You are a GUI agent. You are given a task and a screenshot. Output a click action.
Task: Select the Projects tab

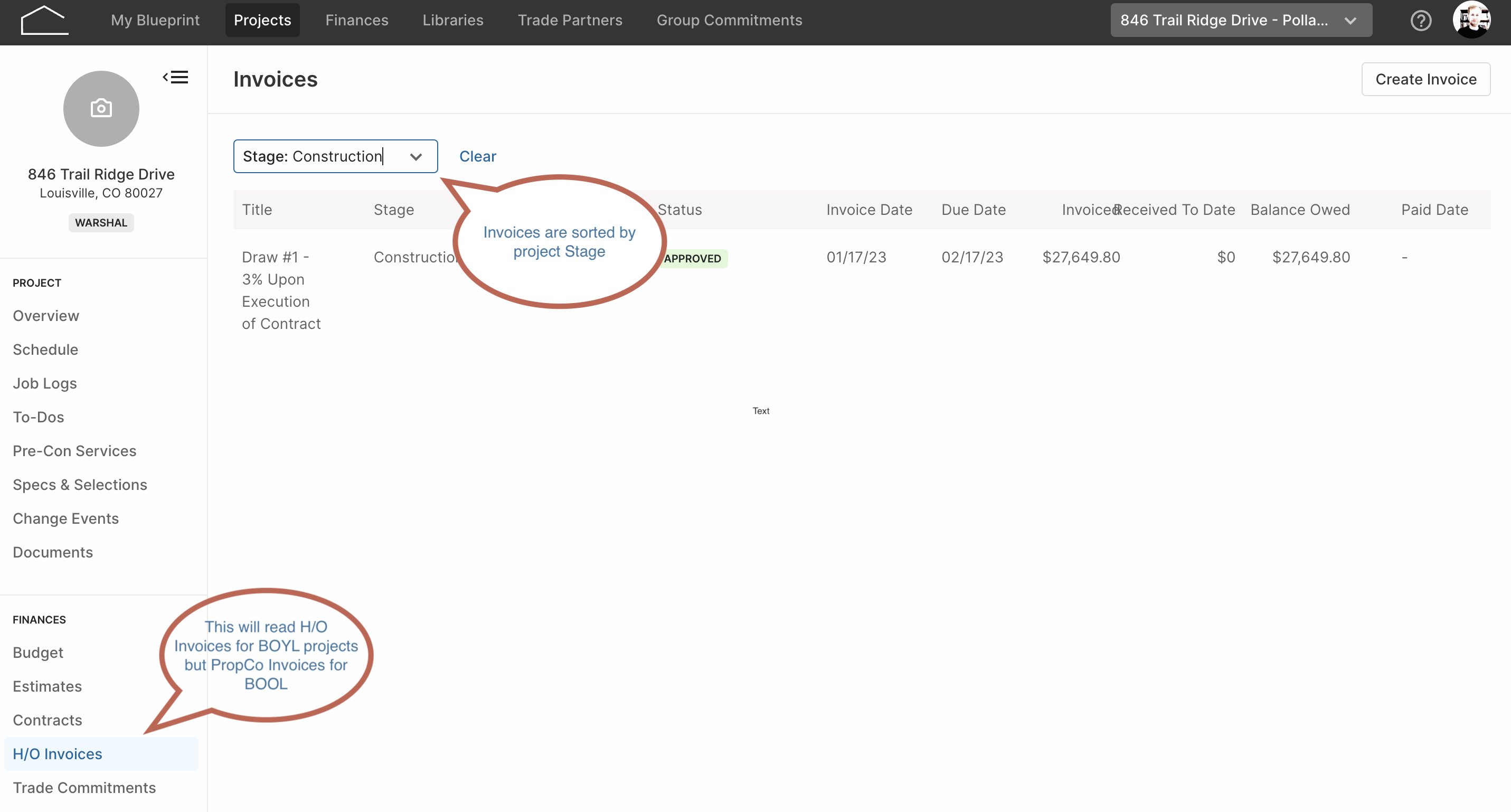[262, 20]
